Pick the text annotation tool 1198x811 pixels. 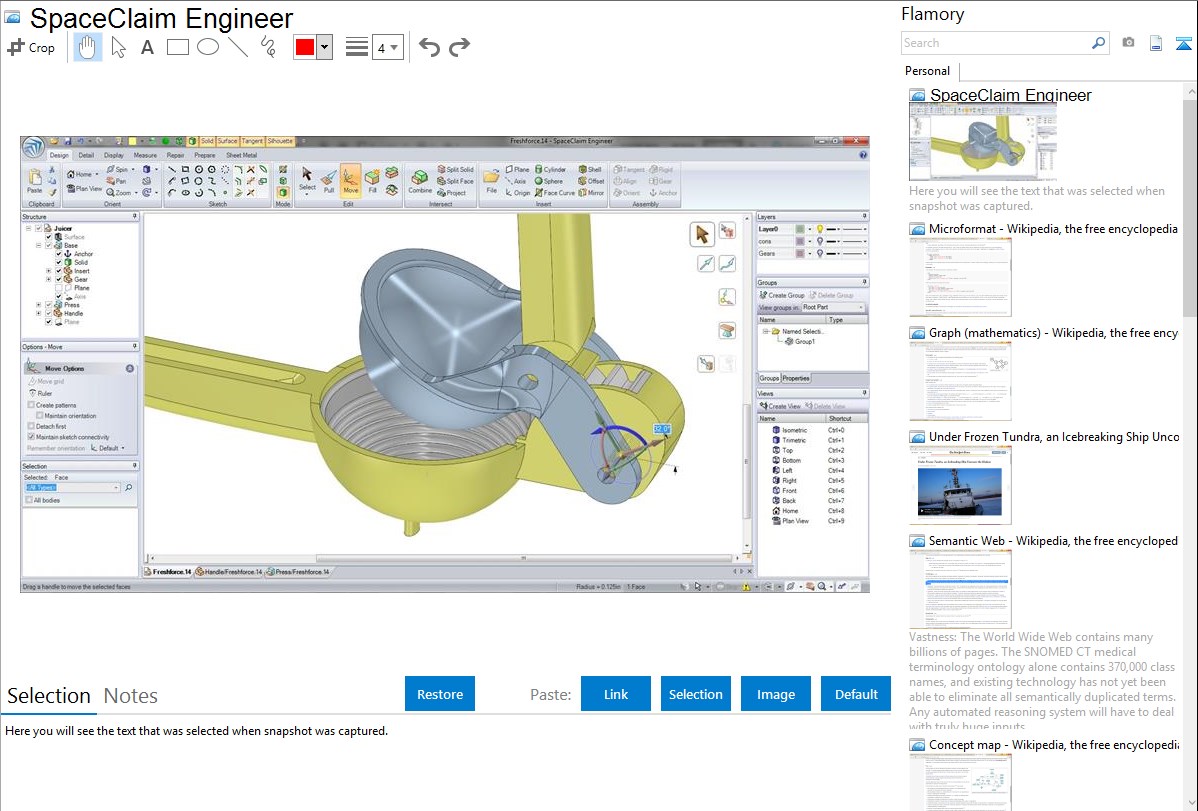[x=147, y=47]
